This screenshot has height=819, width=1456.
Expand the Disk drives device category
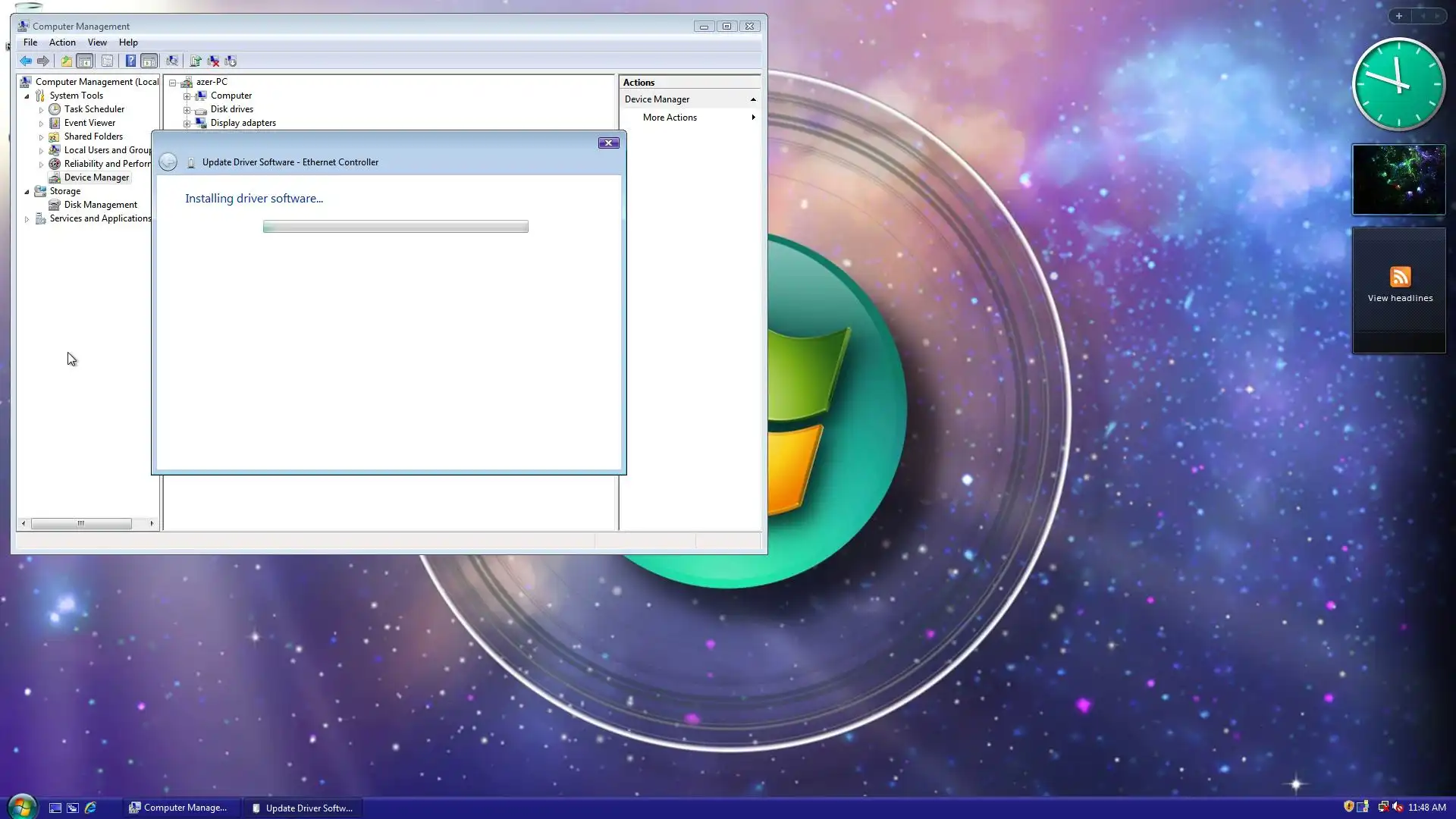[187, 109]
